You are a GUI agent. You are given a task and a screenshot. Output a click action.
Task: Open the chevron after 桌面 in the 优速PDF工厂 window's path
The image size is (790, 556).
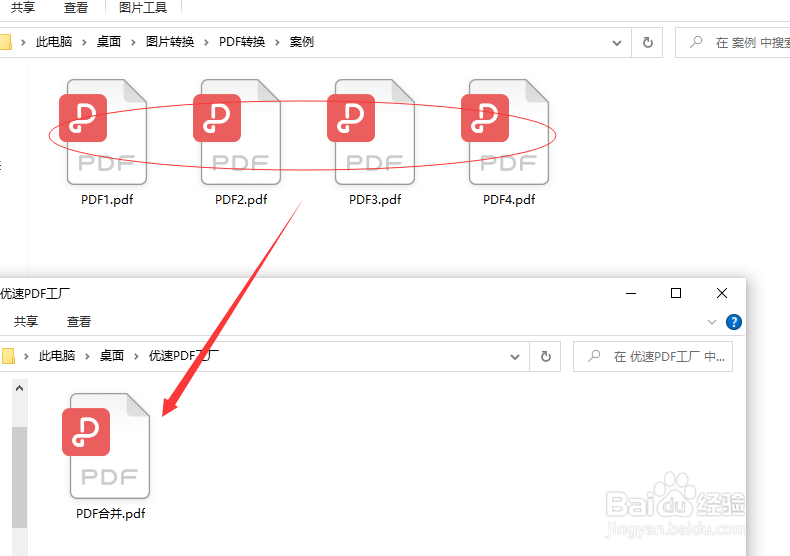point(136,357)
